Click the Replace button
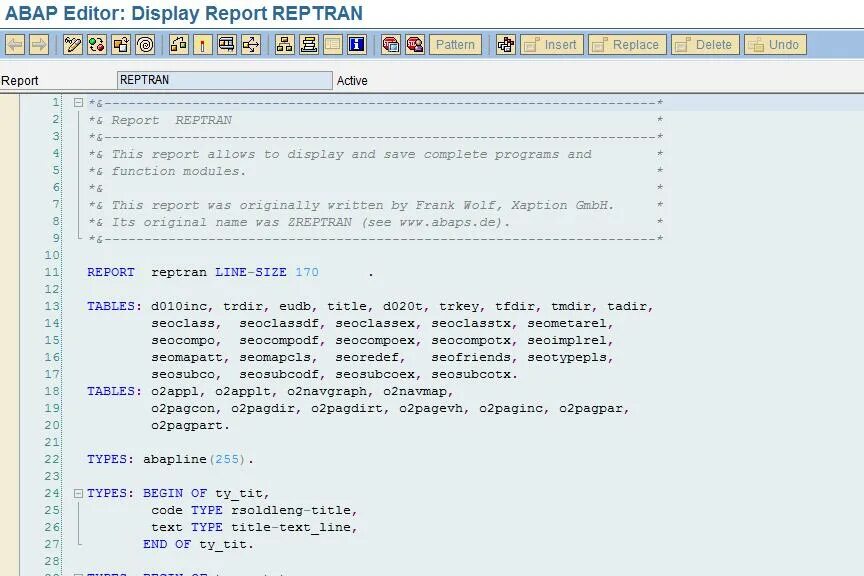Viewport: 864px width, 576px height. [625, 44]
